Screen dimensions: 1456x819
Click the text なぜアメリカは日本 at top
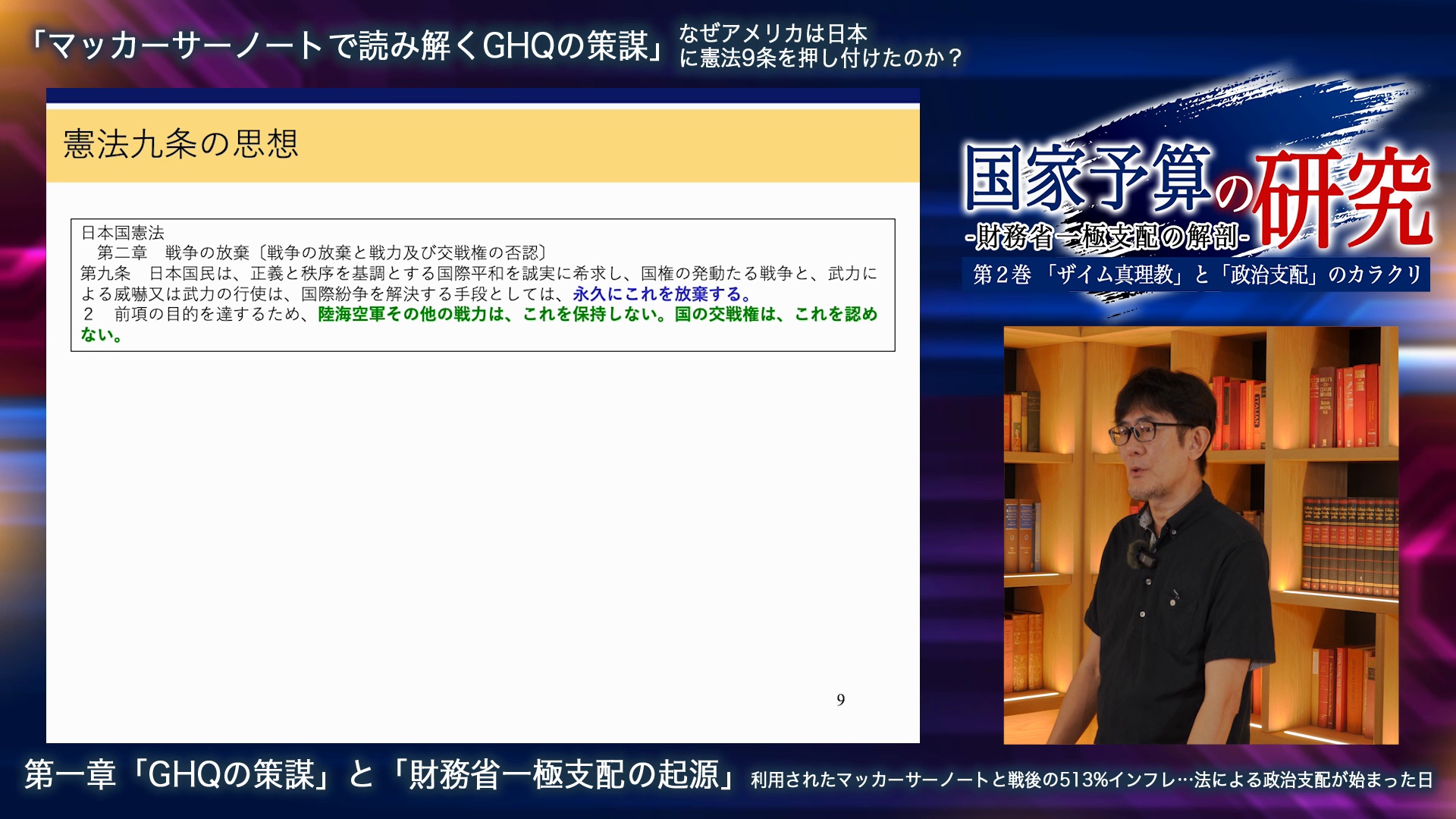(772, 33)
